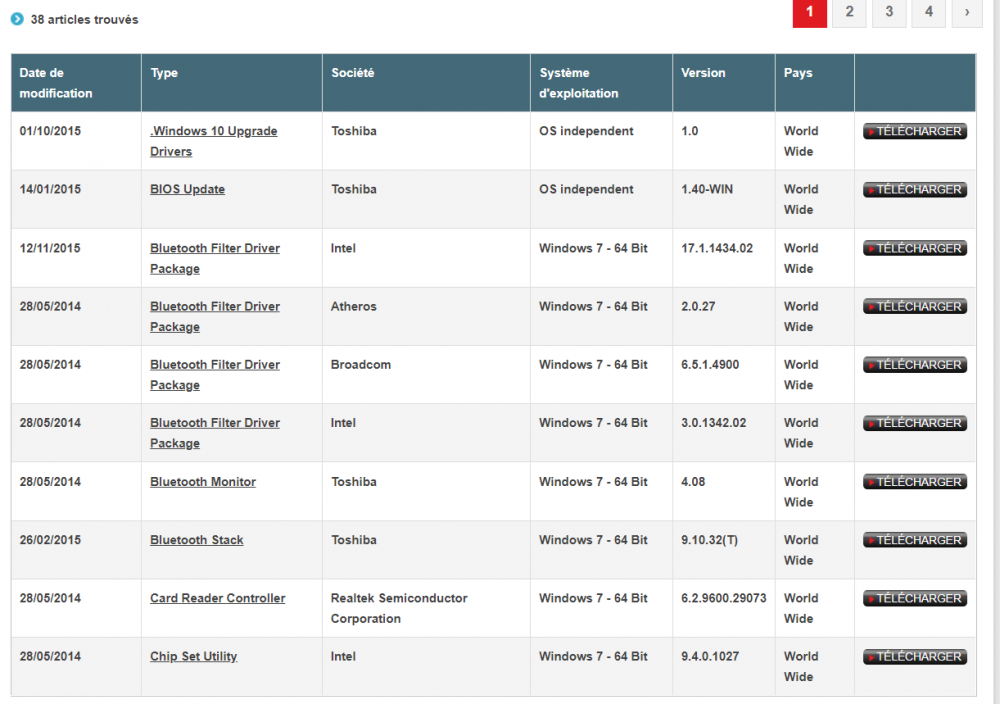Viewport: 1000px width, 704px height.
Task: Open the Windows 10 Upgrade Drivers link
Action: click(214, 141)
